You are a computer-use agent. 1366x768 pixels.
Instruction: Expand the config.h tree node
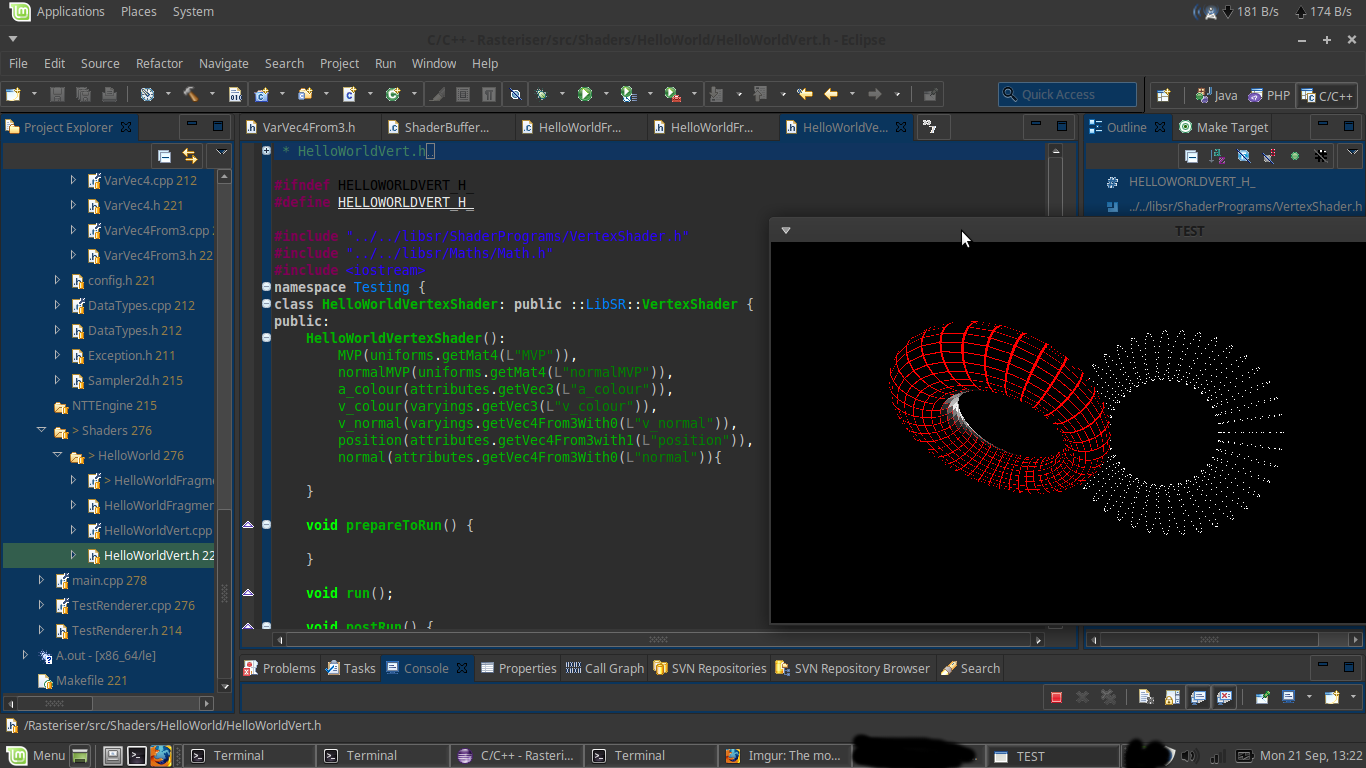pos(57,280)
